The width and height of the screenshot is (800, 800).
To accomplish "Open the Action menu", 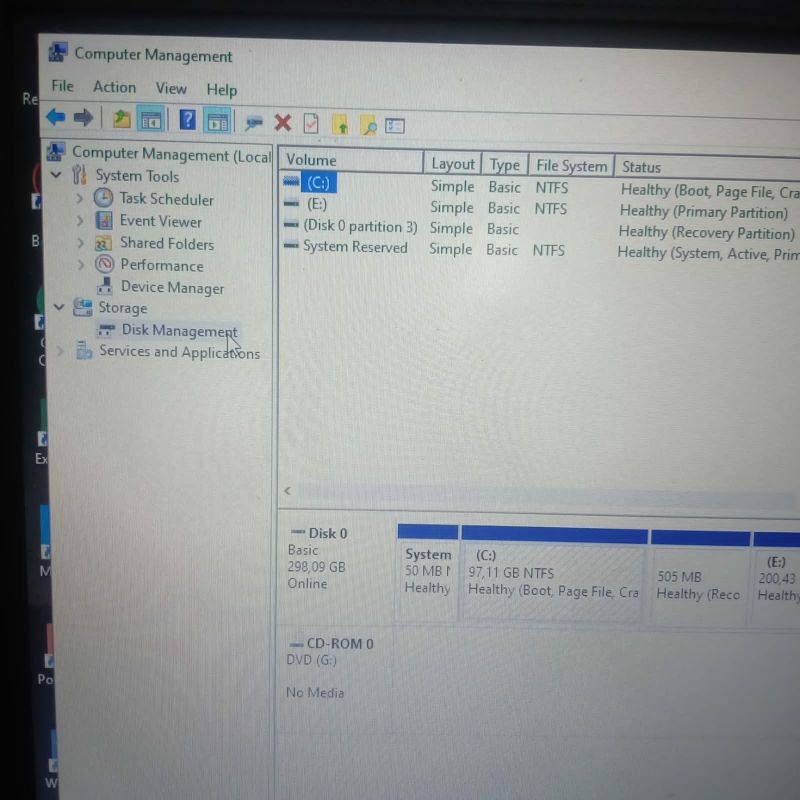I will (114, 87).
